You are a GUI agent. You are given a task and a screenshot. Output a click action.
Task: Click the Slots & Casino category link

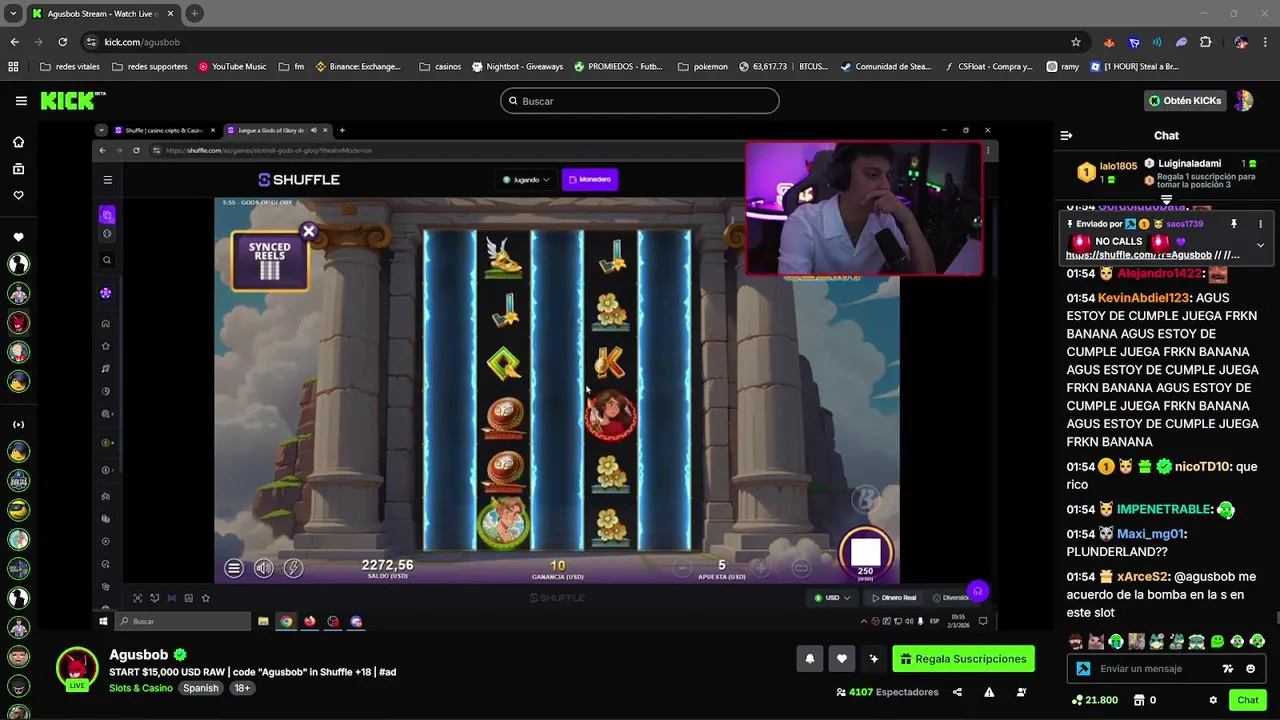[141, 688]
